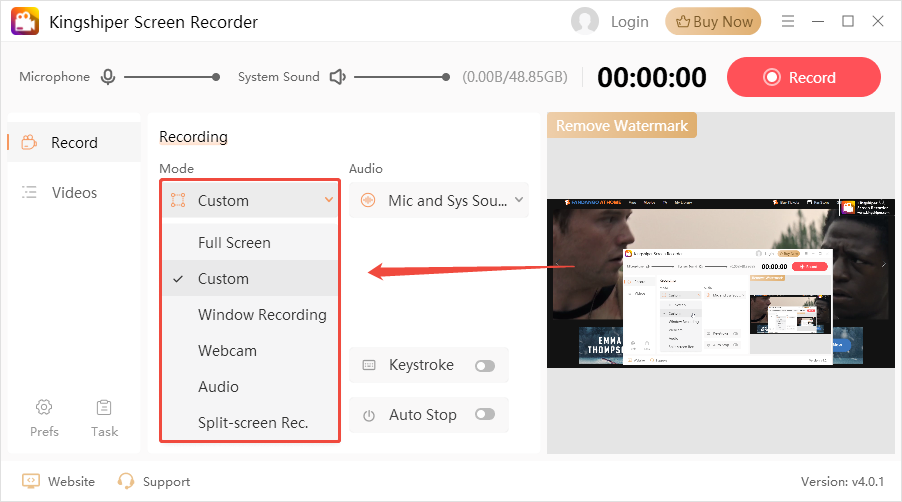This screenshot has width=902, height=502.
Task: Click Remove Watermark button
Action: tap(622, 125)
